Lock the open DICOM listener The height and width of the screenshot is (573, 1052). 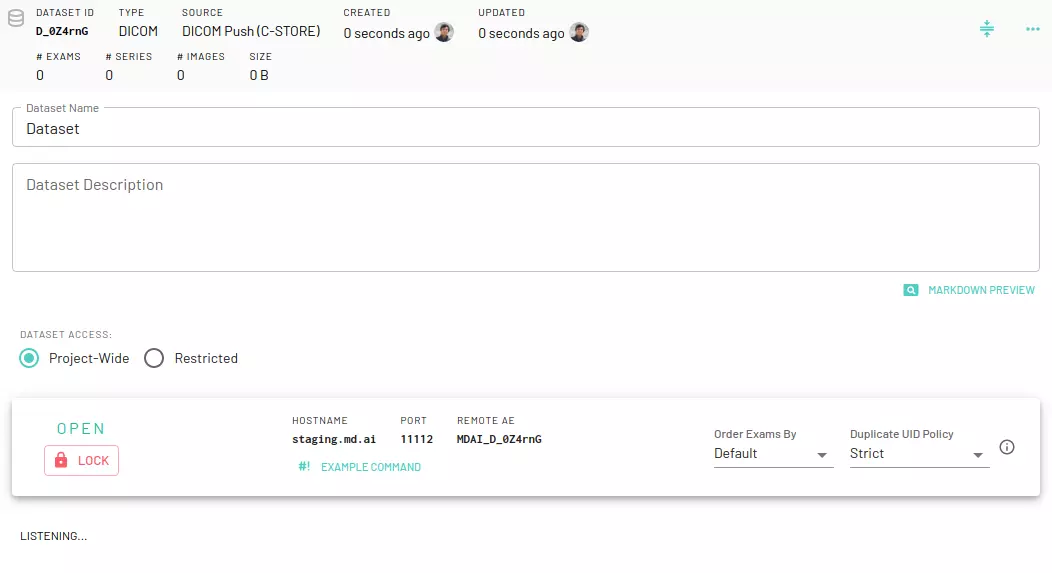click(81, 460)
